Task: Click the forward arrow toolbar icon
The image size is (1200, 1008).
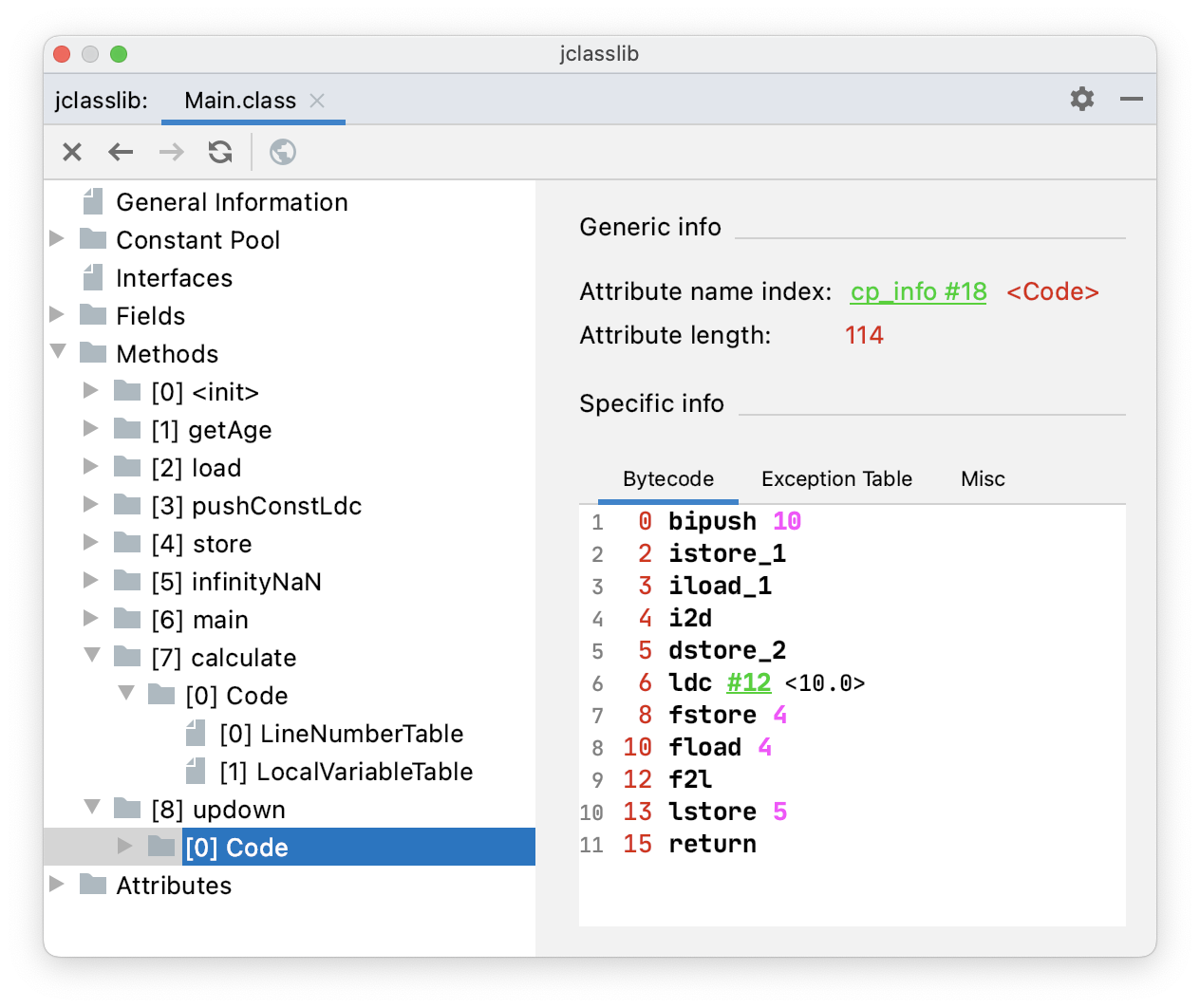Action: point(171,152)
